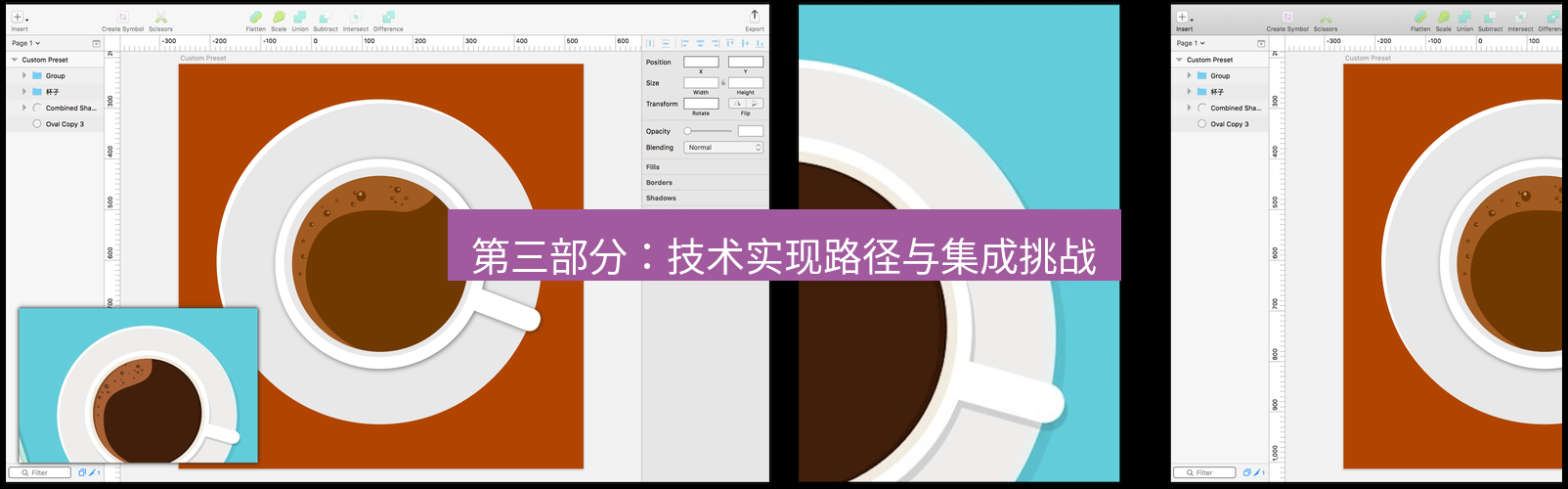Collapse Custom Preset artboard in left window
Screen dimensions: 1568x489
coord(15,60)
